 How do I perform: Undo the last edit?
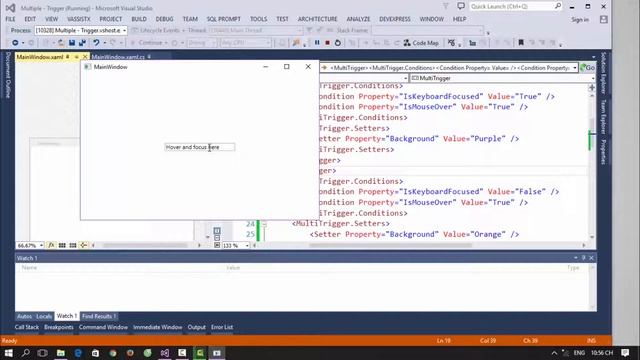96,42
